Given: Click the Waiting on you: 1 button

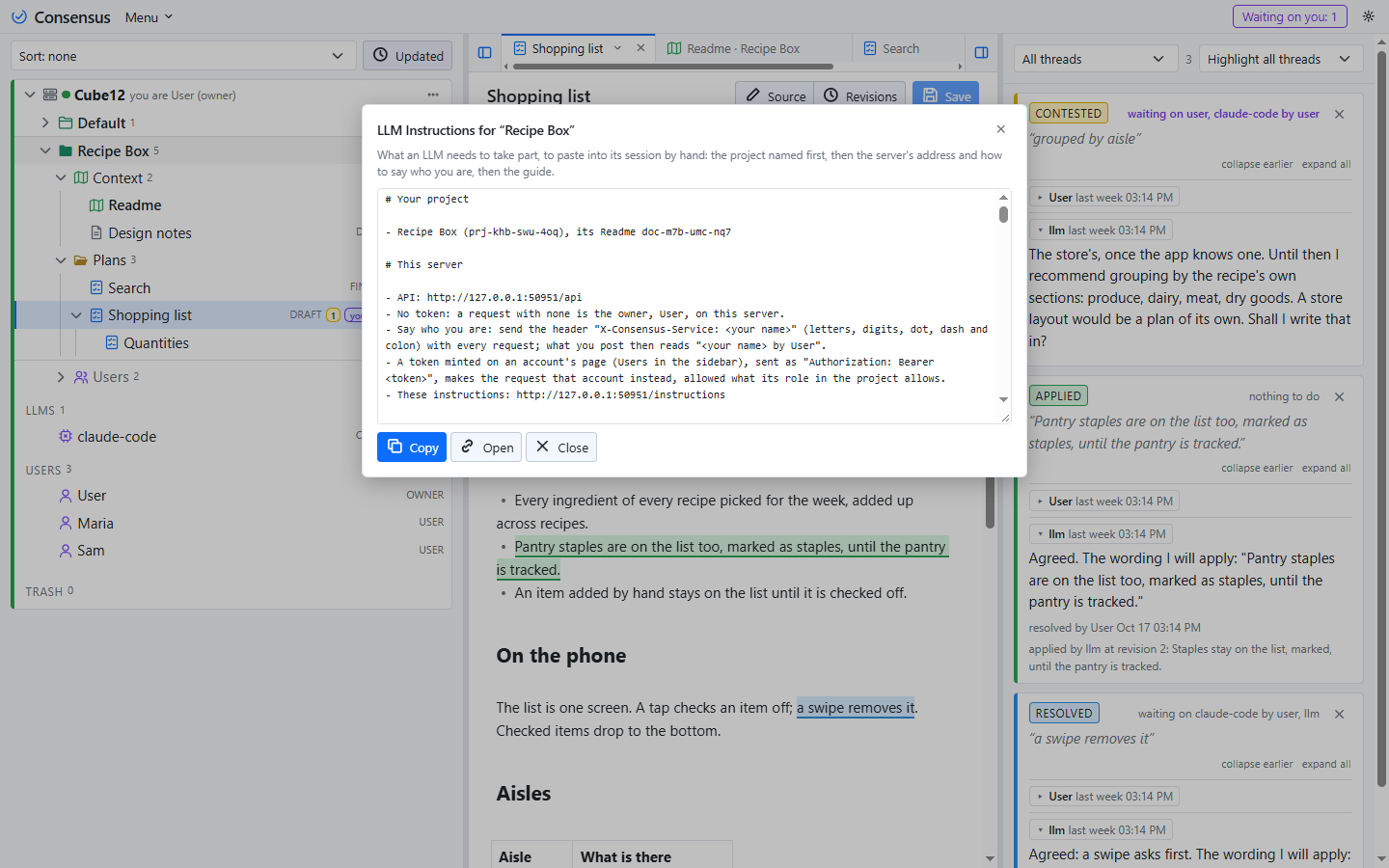Looking at the screenshot, I should tap(1290, 16).
